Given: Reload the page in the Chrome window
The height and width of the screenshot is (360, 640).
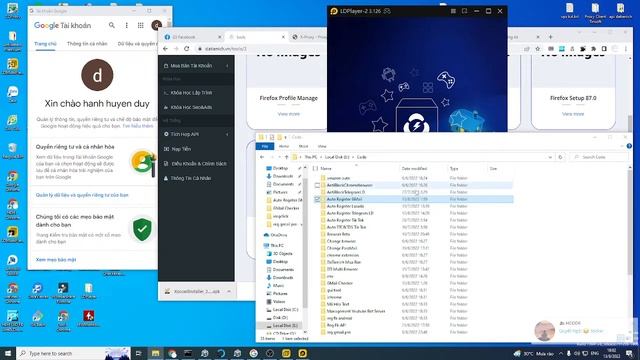Looking at the screenshot, I should pos(187,49).
